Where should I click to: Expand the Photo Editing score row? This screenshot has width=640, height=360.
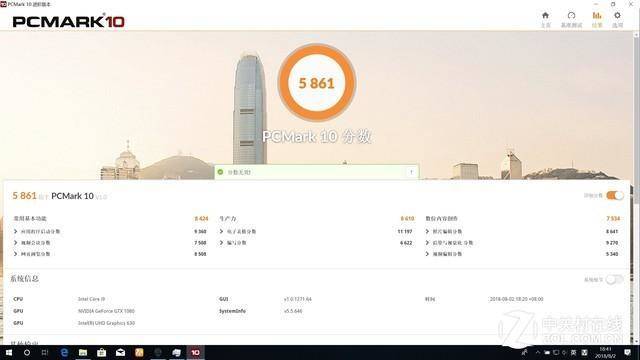point(522,231)
